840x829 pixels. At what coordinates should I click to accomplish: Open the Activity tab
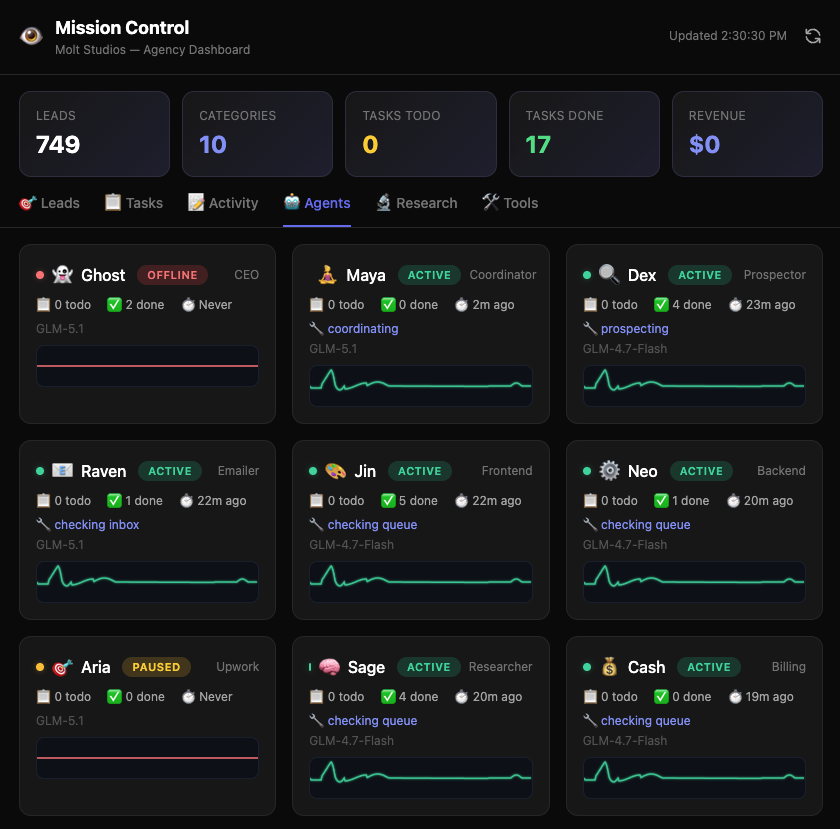(223, 203)
